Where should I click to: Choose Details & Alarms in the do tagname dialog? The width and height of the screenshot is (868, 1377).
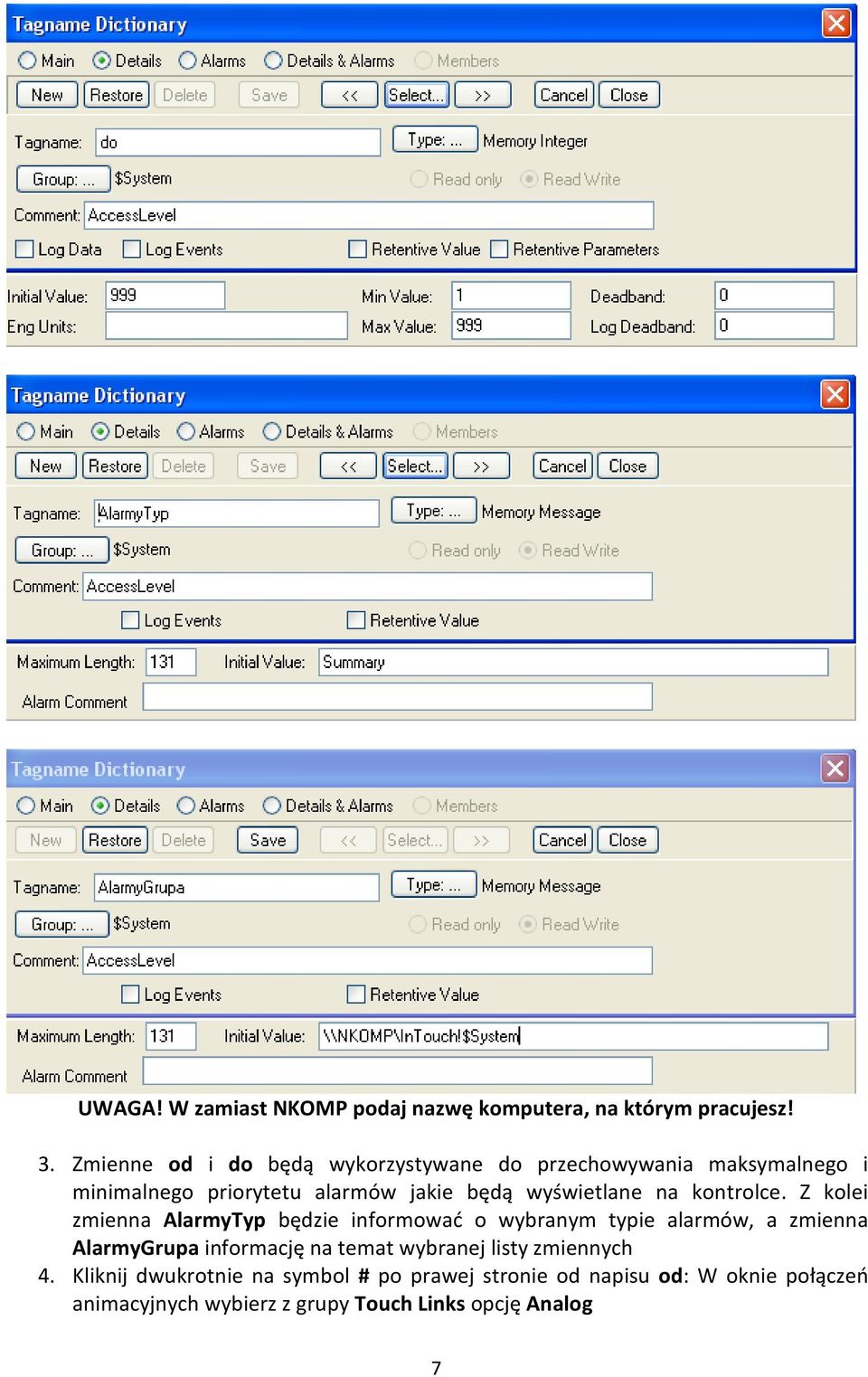[x=273, y=61]
